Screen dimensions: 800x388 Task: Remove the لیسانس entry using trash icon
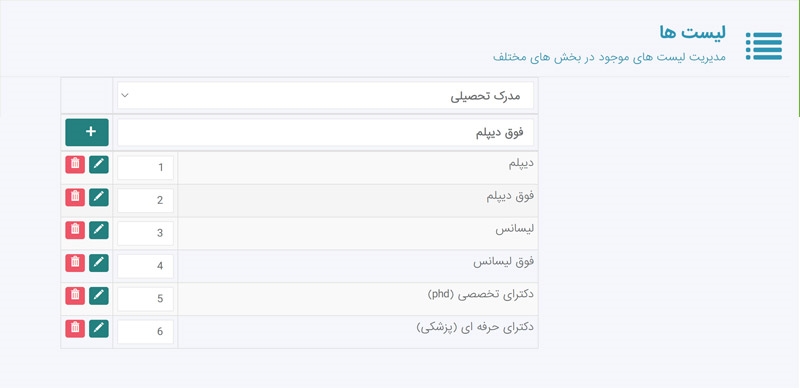pos(75,230)
